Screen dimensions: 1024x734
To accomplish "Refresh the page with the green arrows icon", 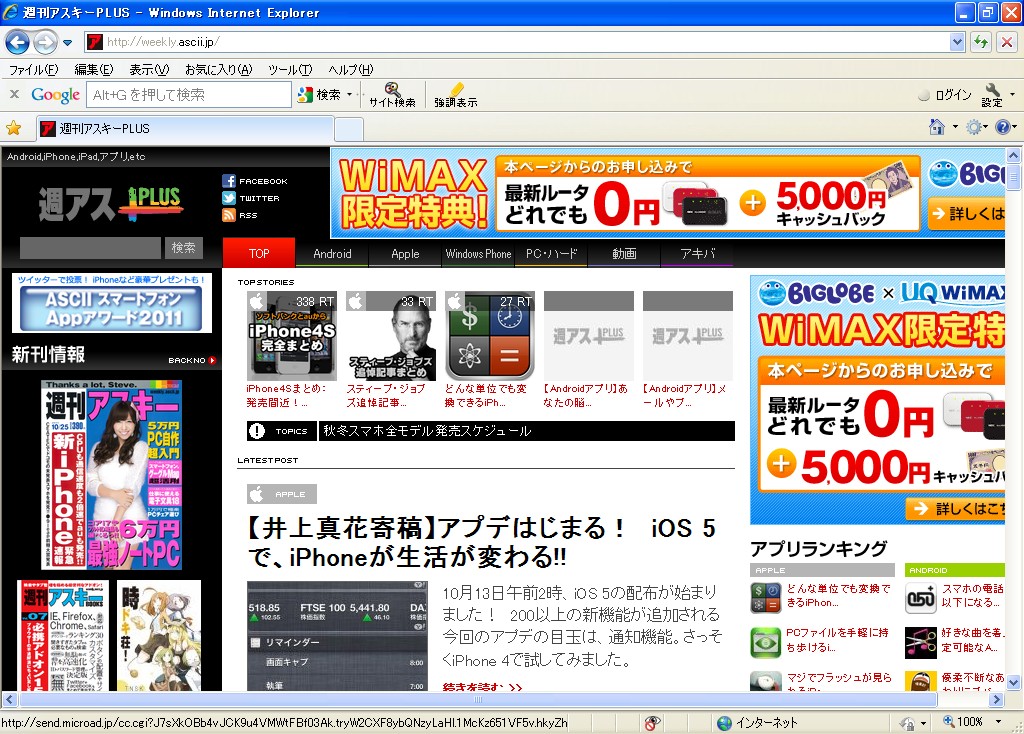I will pyautogui.click(x=981, y=42).
